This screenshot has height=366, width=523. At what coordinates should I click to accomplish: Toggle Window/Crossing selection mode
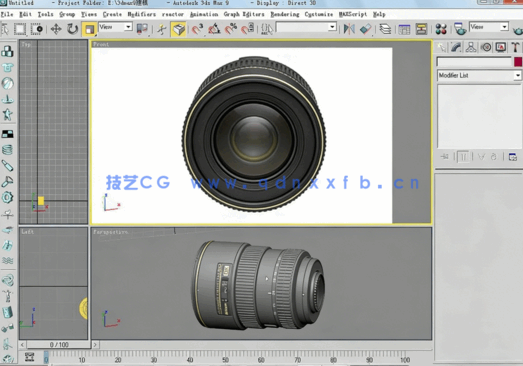pos(37,29)
